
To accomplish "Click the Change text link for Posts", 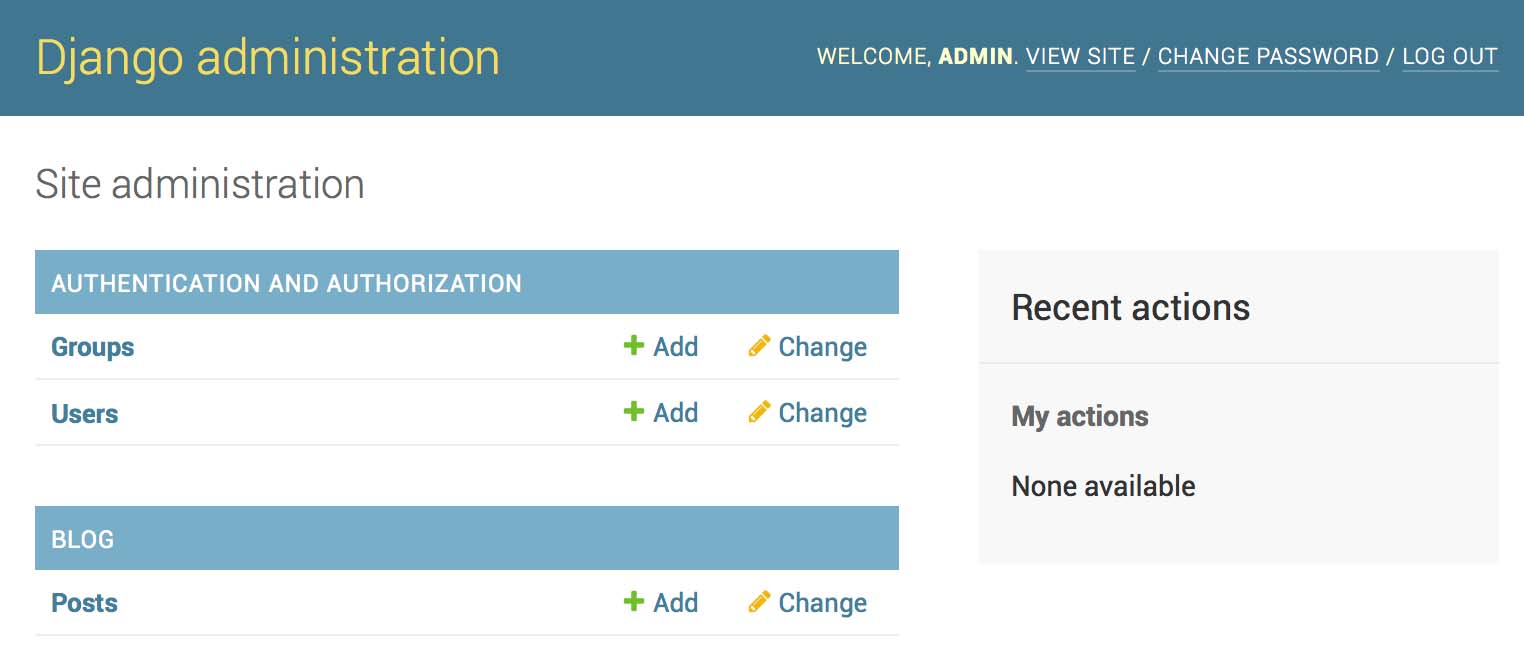I will click(x=823, y=603).
